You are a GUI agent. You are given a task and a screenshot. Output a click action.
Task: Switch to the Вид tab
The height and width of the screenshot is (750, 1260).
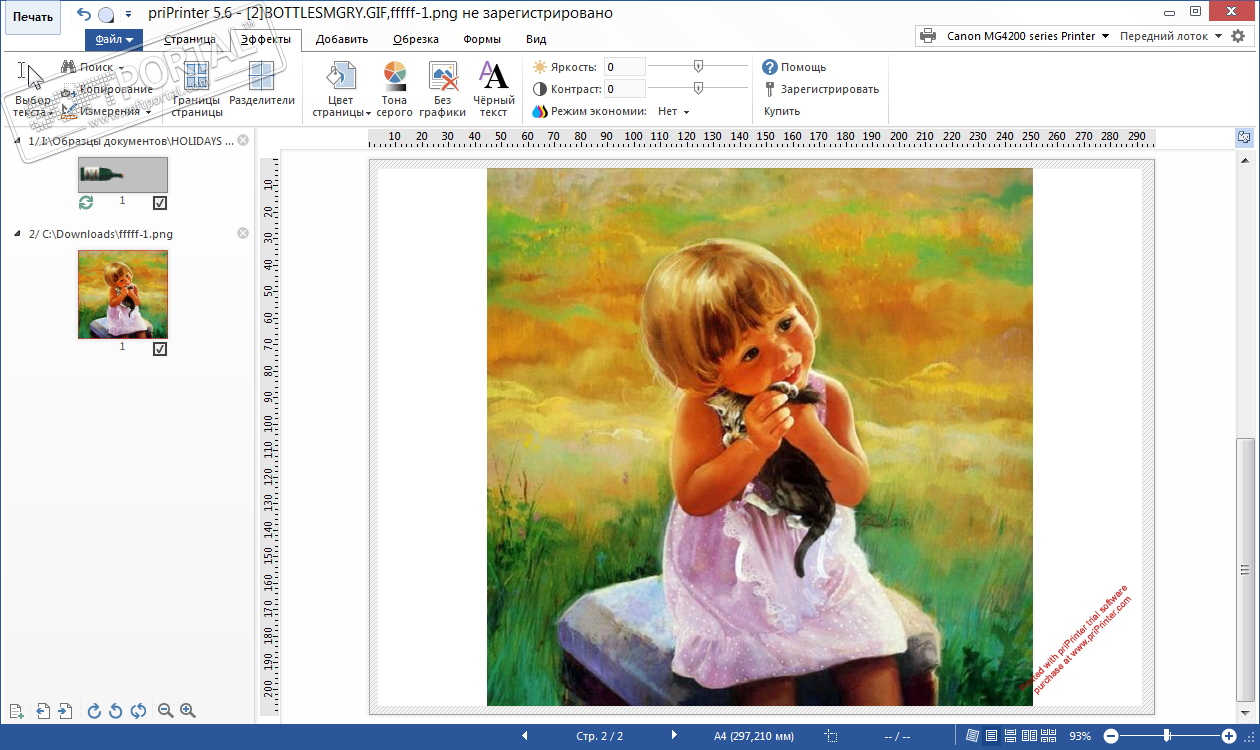tap(536, 40)
